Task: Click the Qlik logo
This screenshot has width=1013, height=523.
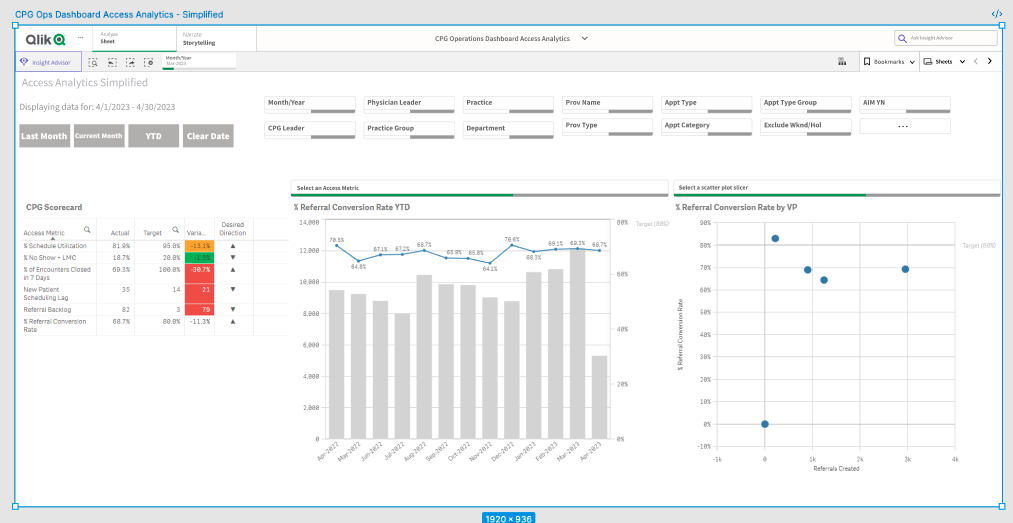Action: tap(45, 39)
